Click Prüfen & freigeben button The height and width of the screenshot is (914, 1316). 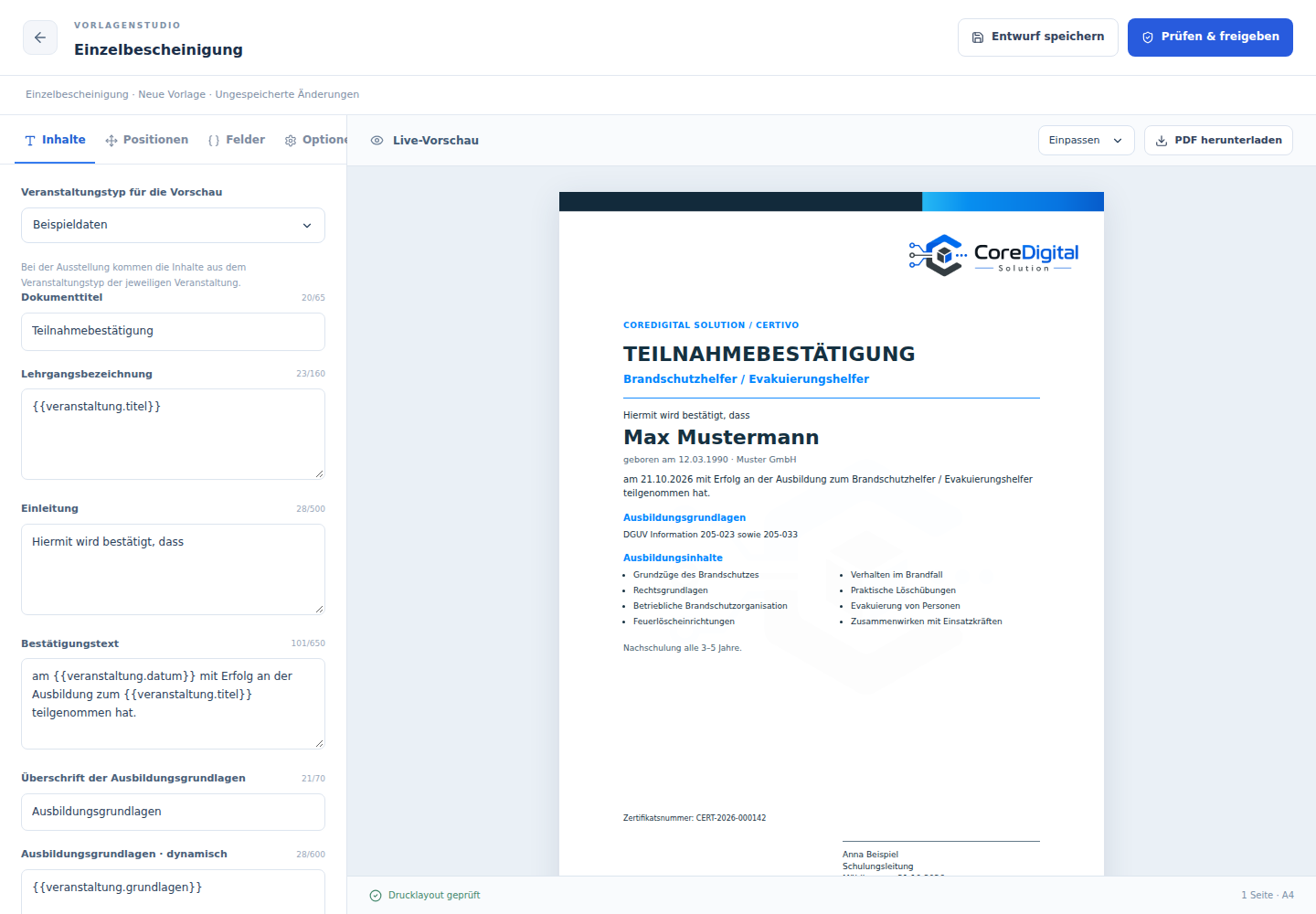[x=1210, y=37]
